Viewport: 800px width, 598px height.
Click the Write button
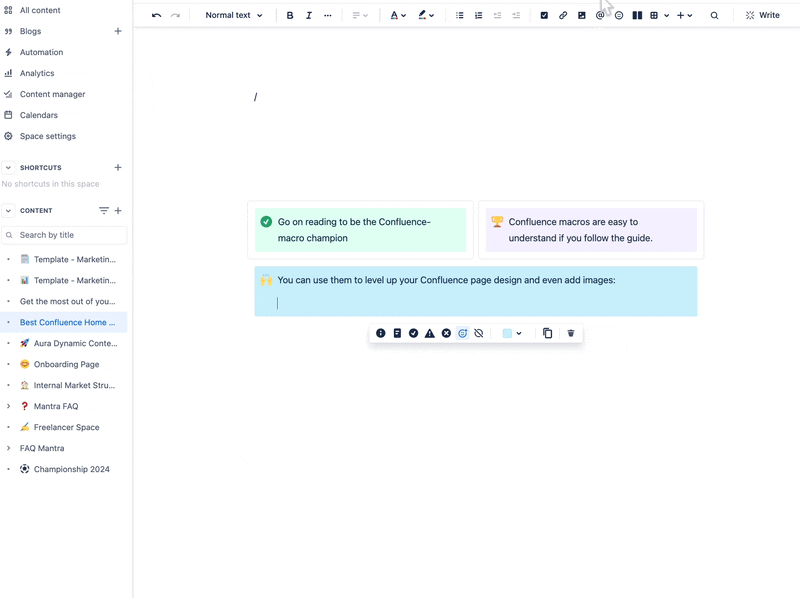pyautogui.click(x=762, y=15)
